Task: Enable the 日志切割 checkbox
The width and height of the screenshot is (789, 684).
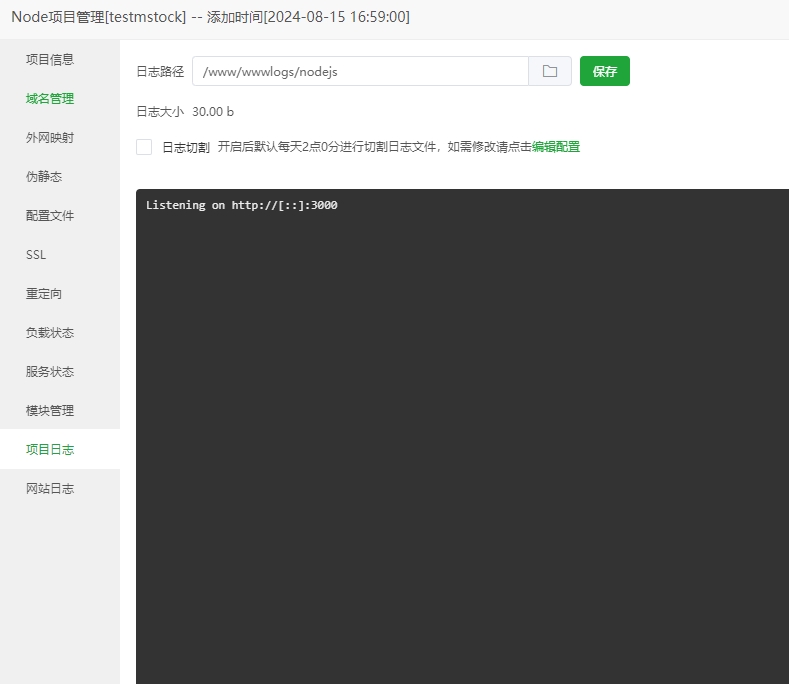Action: coord(144,147)
